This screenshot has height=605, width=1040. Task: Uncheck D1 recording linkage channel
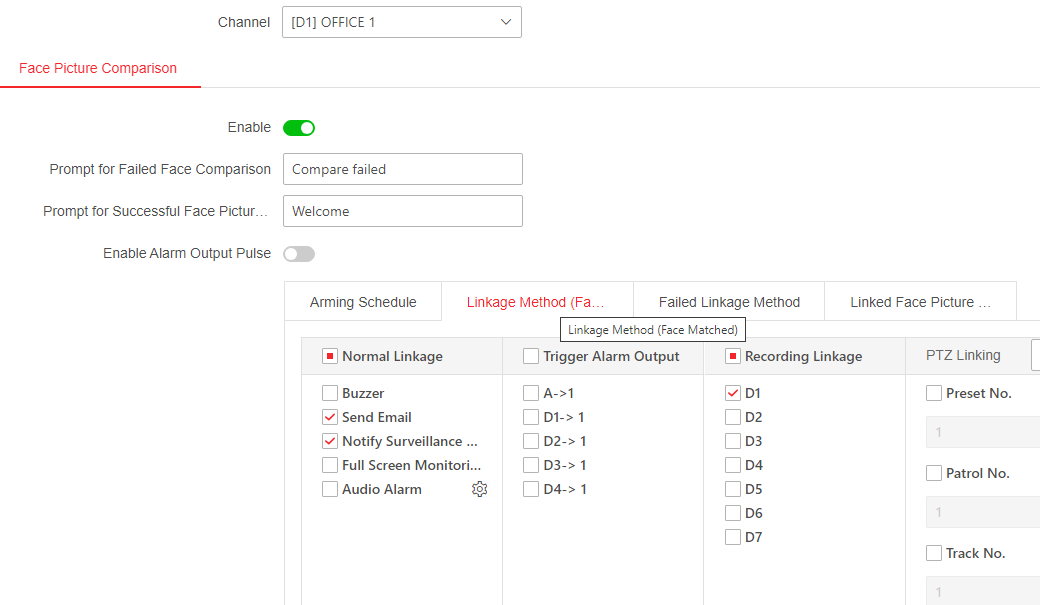point(733,393)
